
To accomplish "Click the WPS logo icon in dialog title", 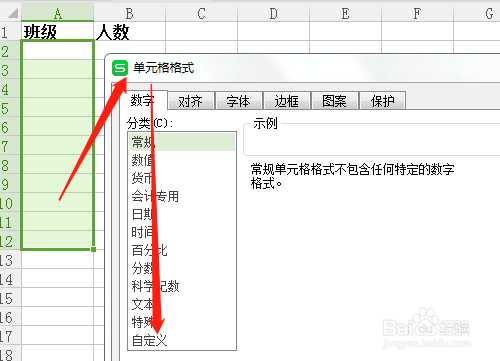I will [x=120, y=68].
